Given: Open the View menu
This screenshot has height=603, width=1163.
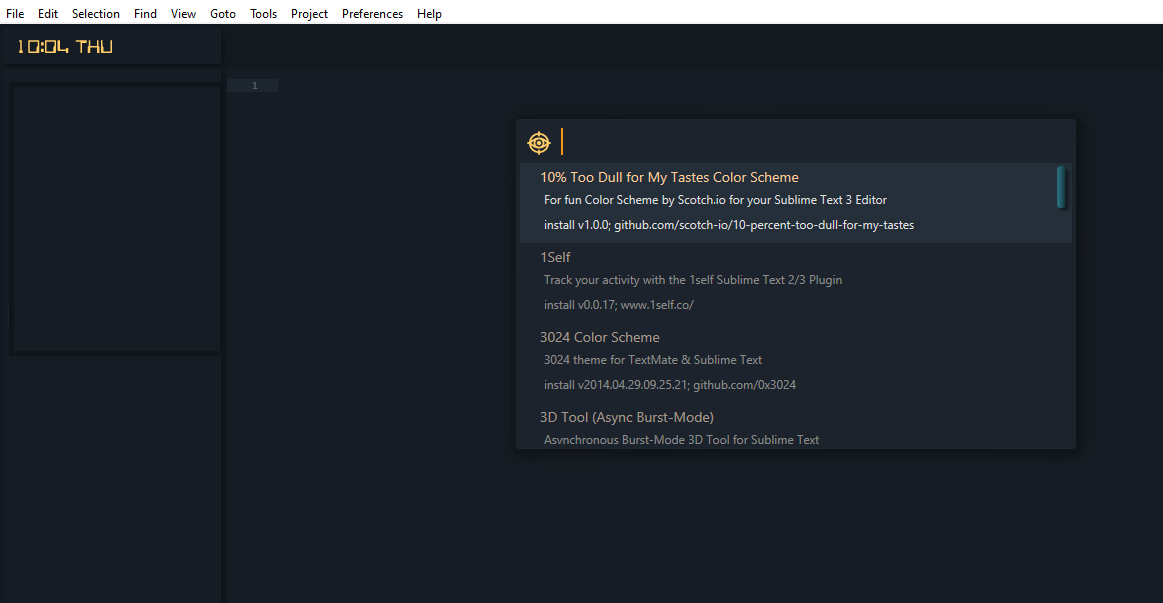Looking at the screenshot, I should (x=183, y=13).
